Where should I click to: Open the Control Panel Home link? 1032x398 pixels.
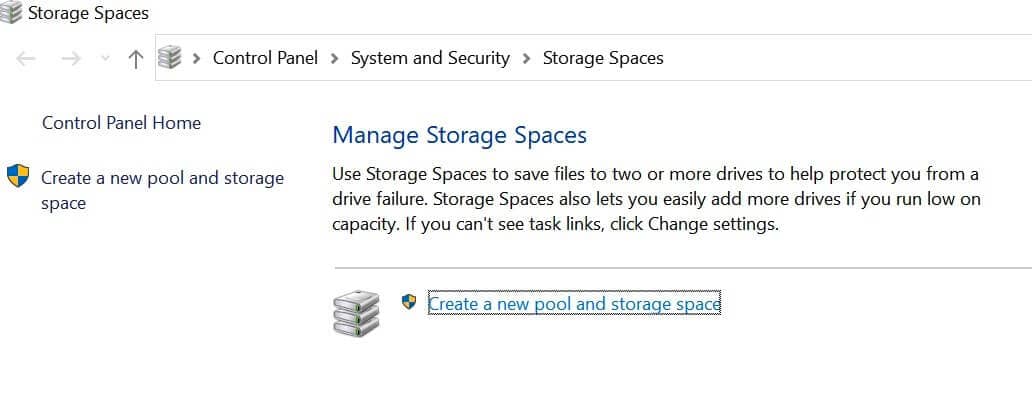tap(122, 123)
